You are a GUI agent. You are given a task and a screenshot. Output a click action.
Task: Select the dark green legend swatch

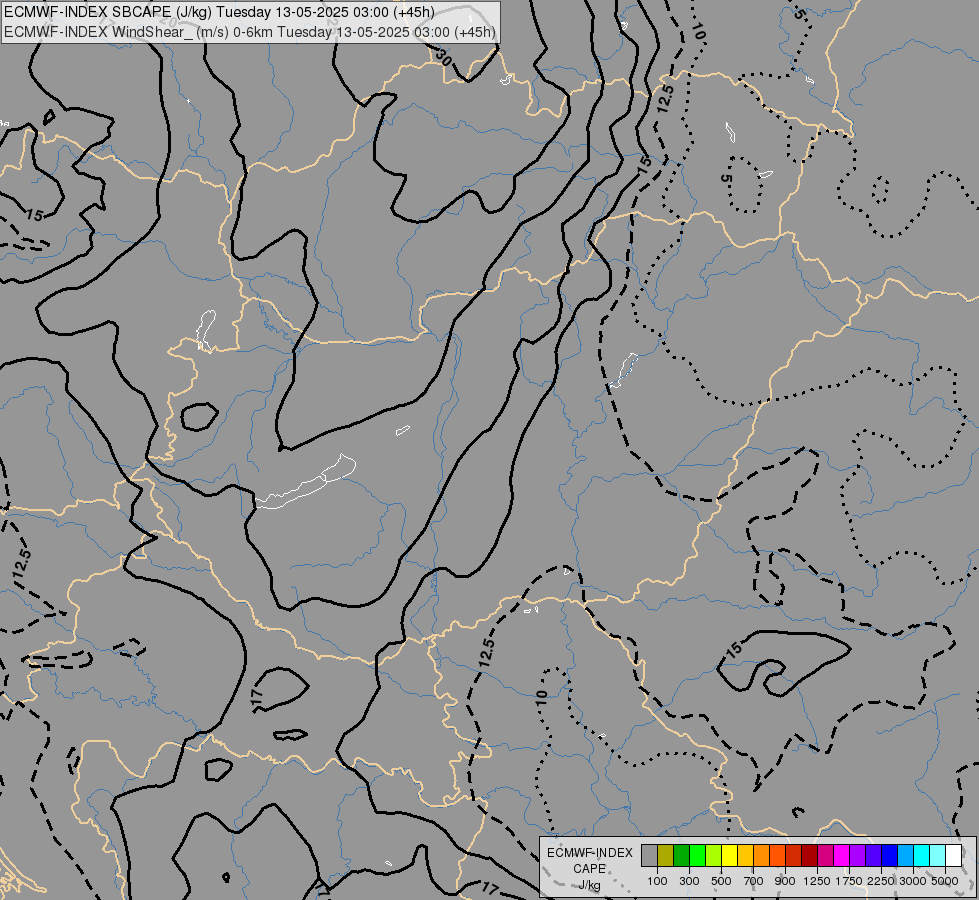click(681, 855)
